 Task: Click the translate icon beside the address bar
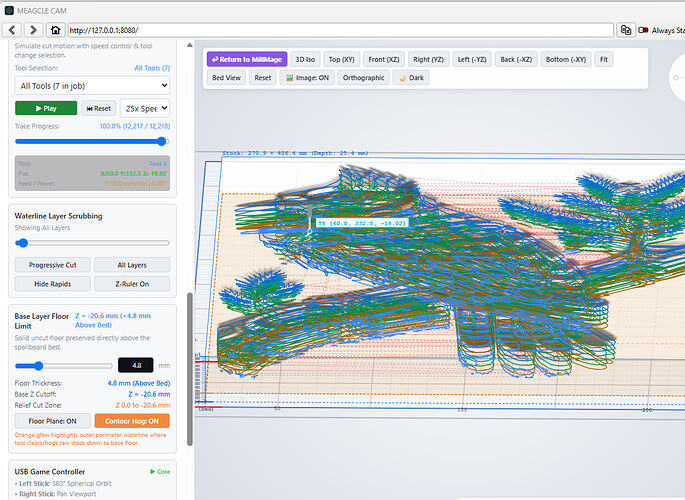pos(626,30)
